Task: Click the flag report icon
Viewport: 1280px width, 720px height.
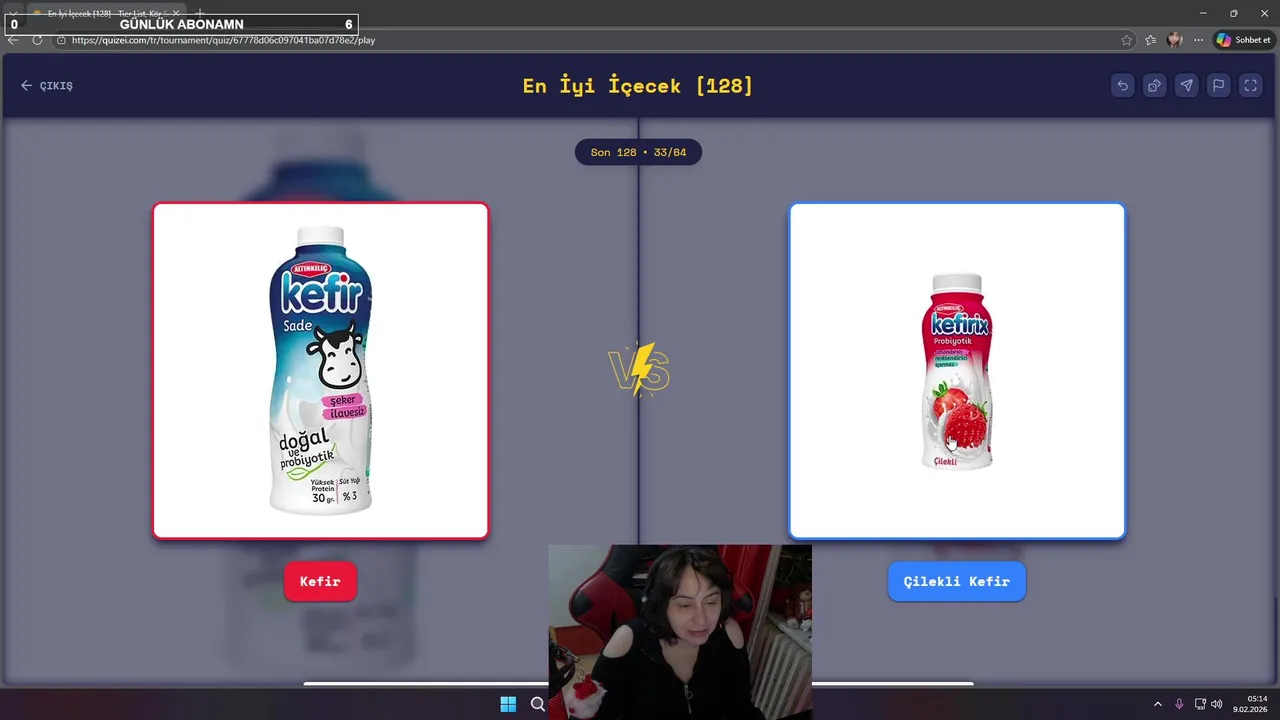Action: [x=1218, y=86]
